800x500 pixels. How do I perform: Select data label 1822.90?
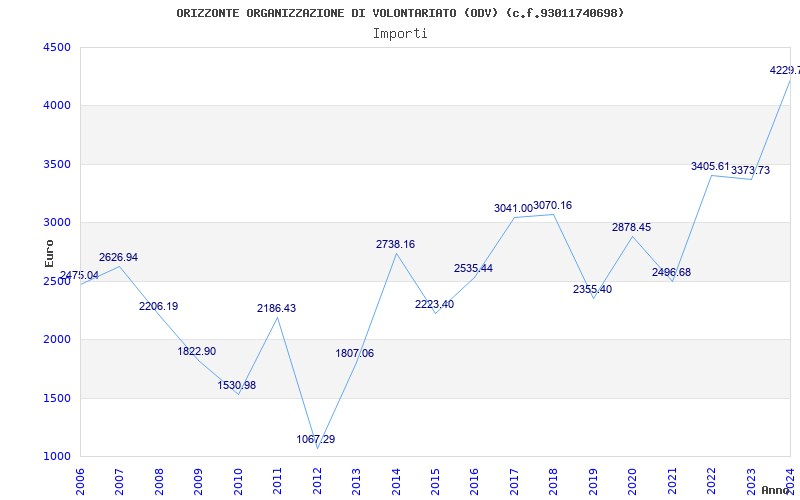click(196, 351)
